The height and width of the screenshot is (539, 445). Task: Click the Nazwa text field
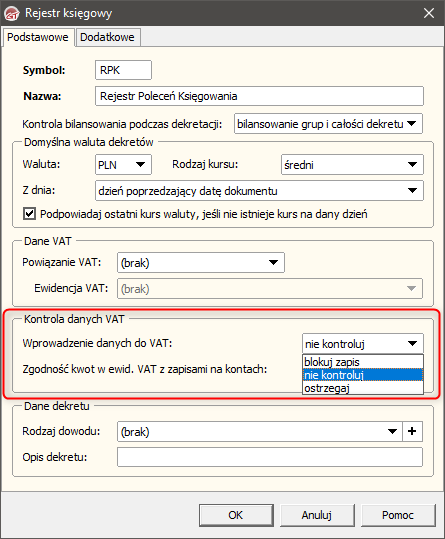(259, 96)
